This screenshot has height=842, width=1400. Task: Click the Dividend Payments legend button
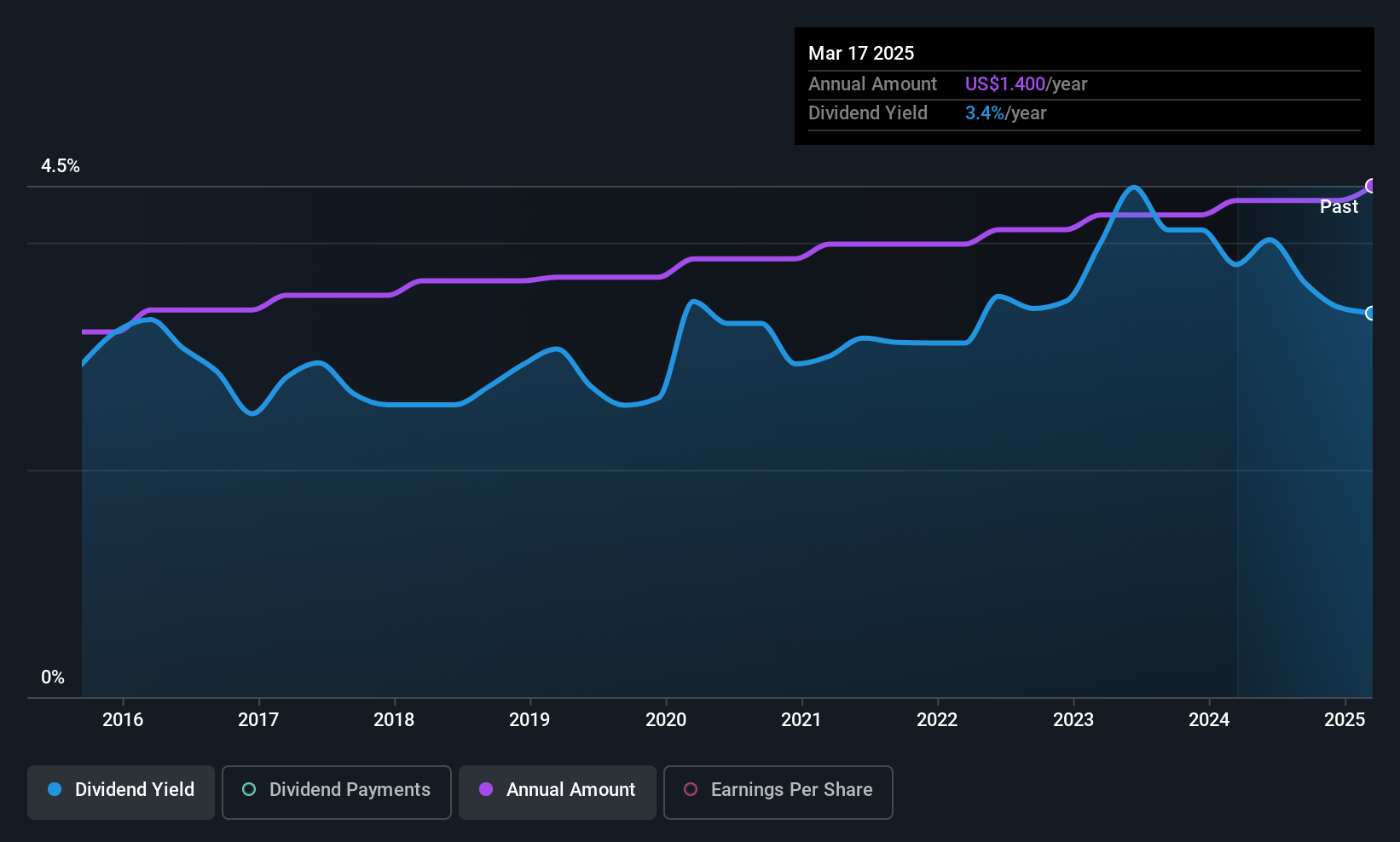tap(336, 791)
